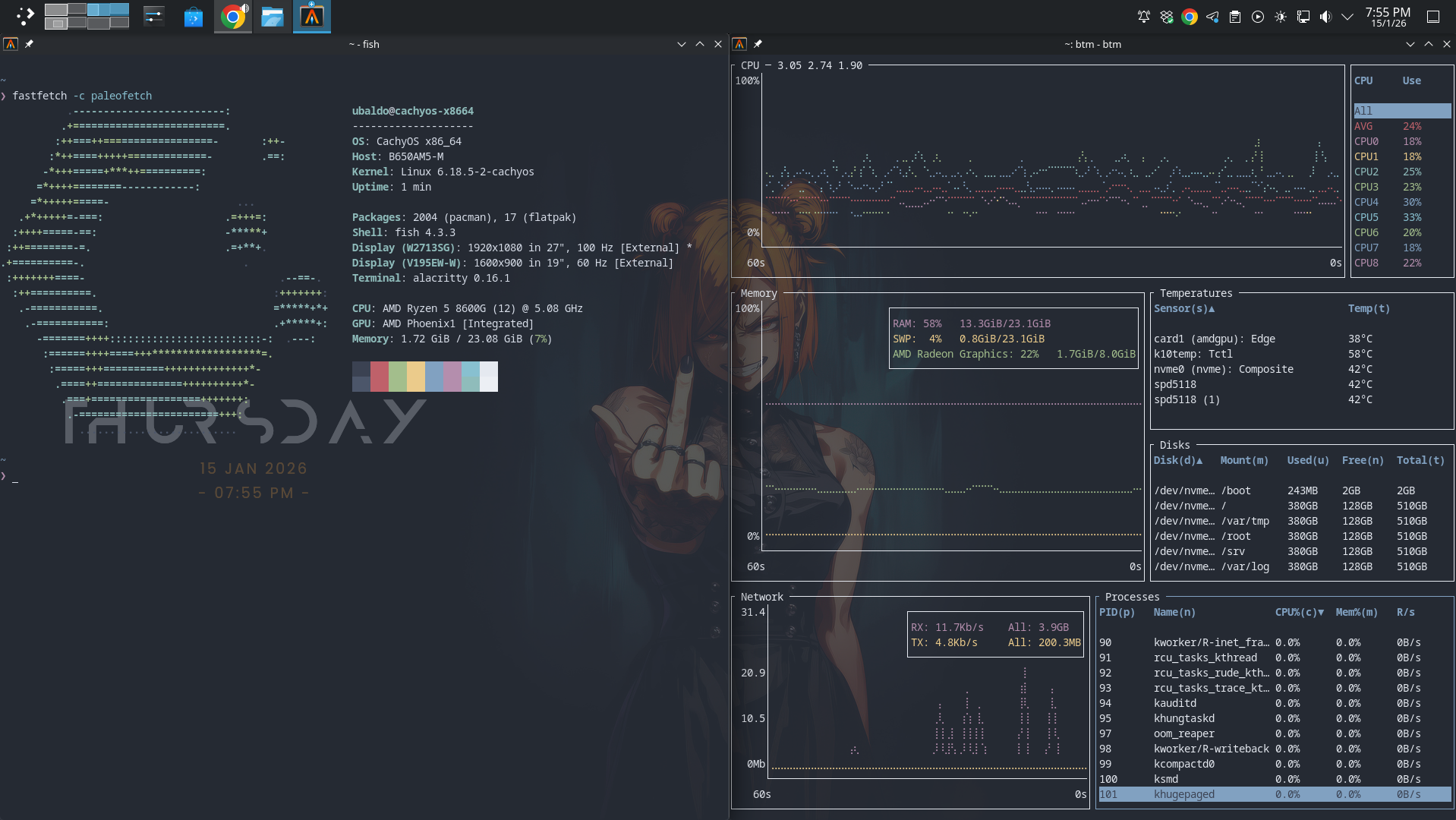This screenshot has height=820, width=1456.
Task: Toggle the pin on the btm window
Action: point(758,44)
